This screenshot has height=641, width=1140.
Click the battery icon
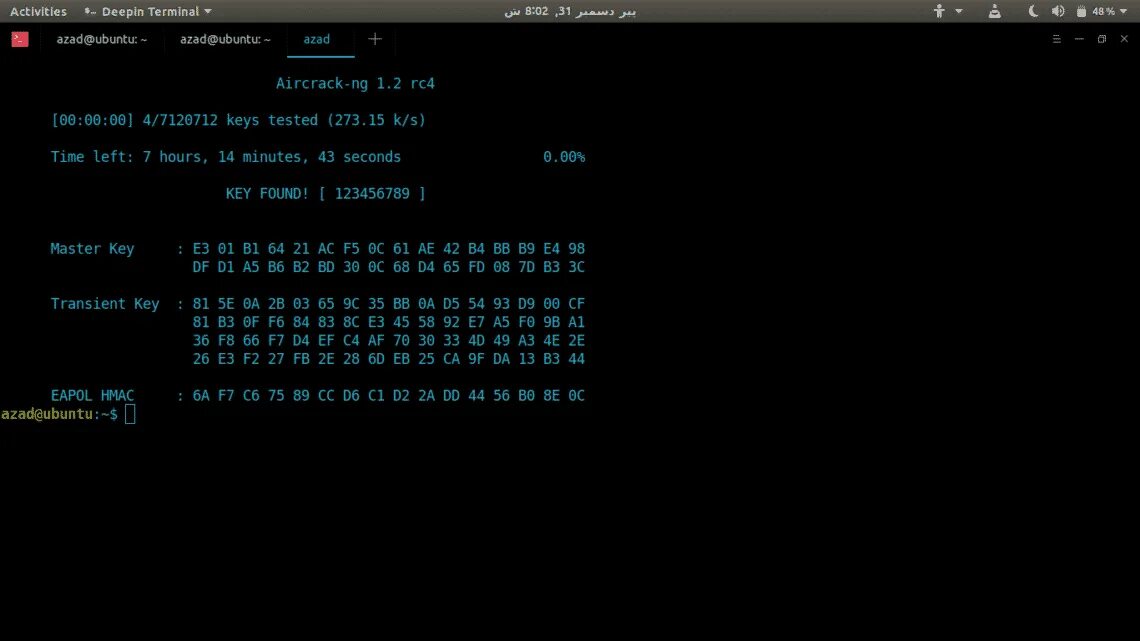tap(1081, 11)
